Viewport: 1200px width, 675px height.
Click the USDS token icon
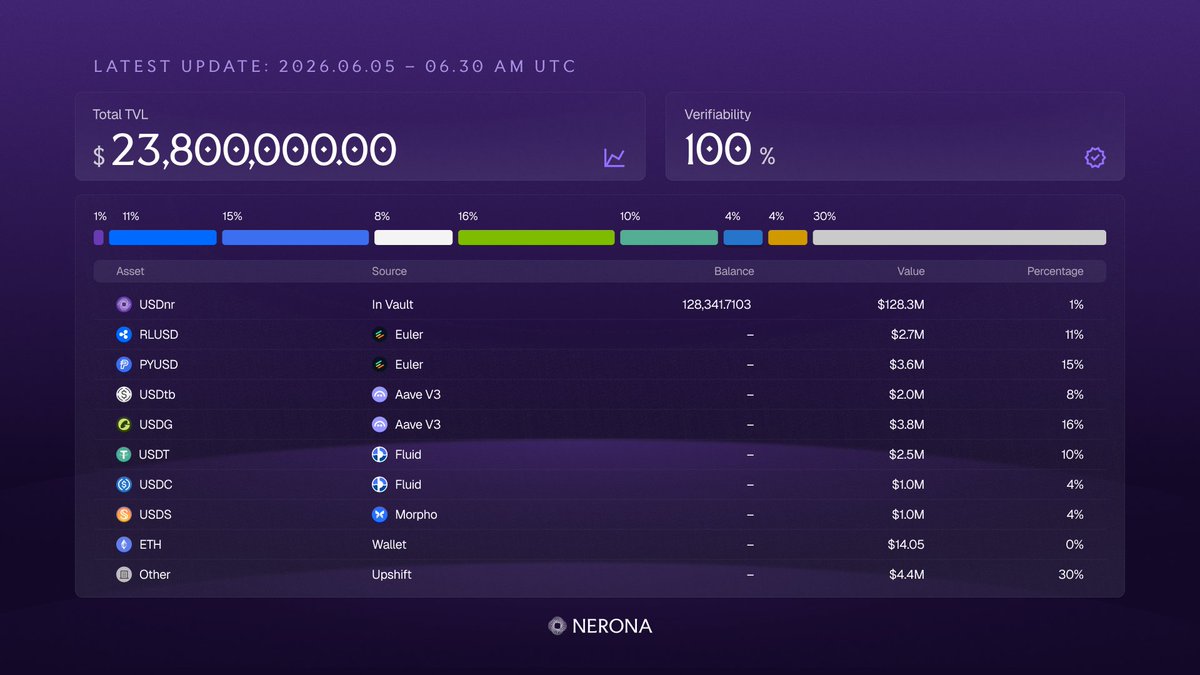click(x=124, y=514)
